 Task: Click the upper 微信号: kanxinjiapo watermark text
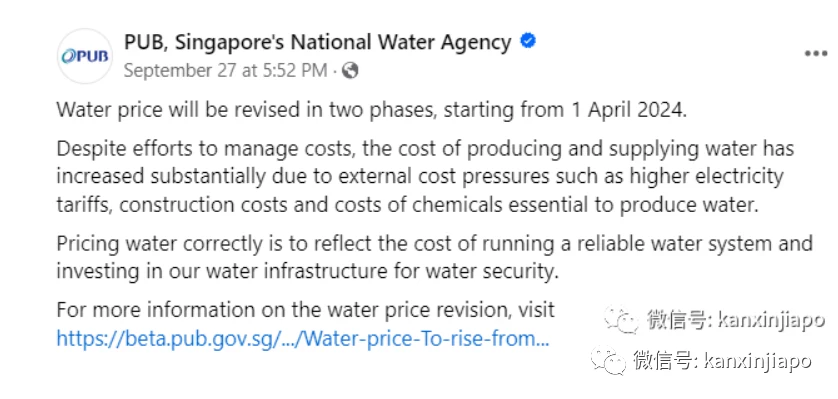[735, 320]
